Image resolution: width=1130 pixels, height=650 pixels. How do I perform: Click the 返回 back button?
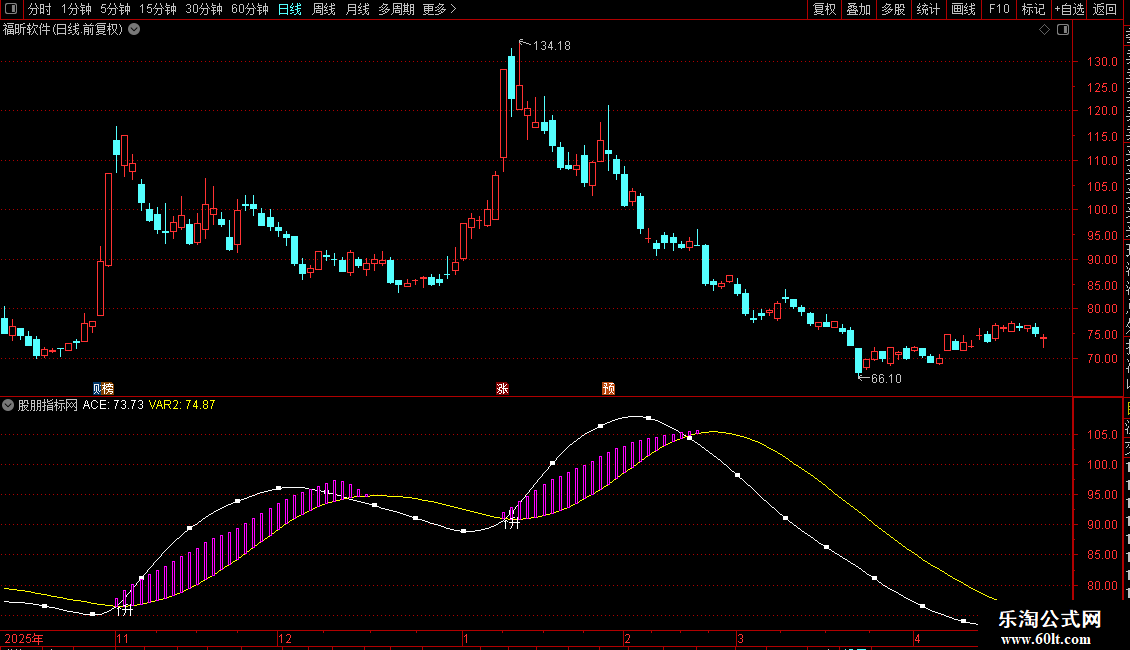click(x=1104, y=9)
